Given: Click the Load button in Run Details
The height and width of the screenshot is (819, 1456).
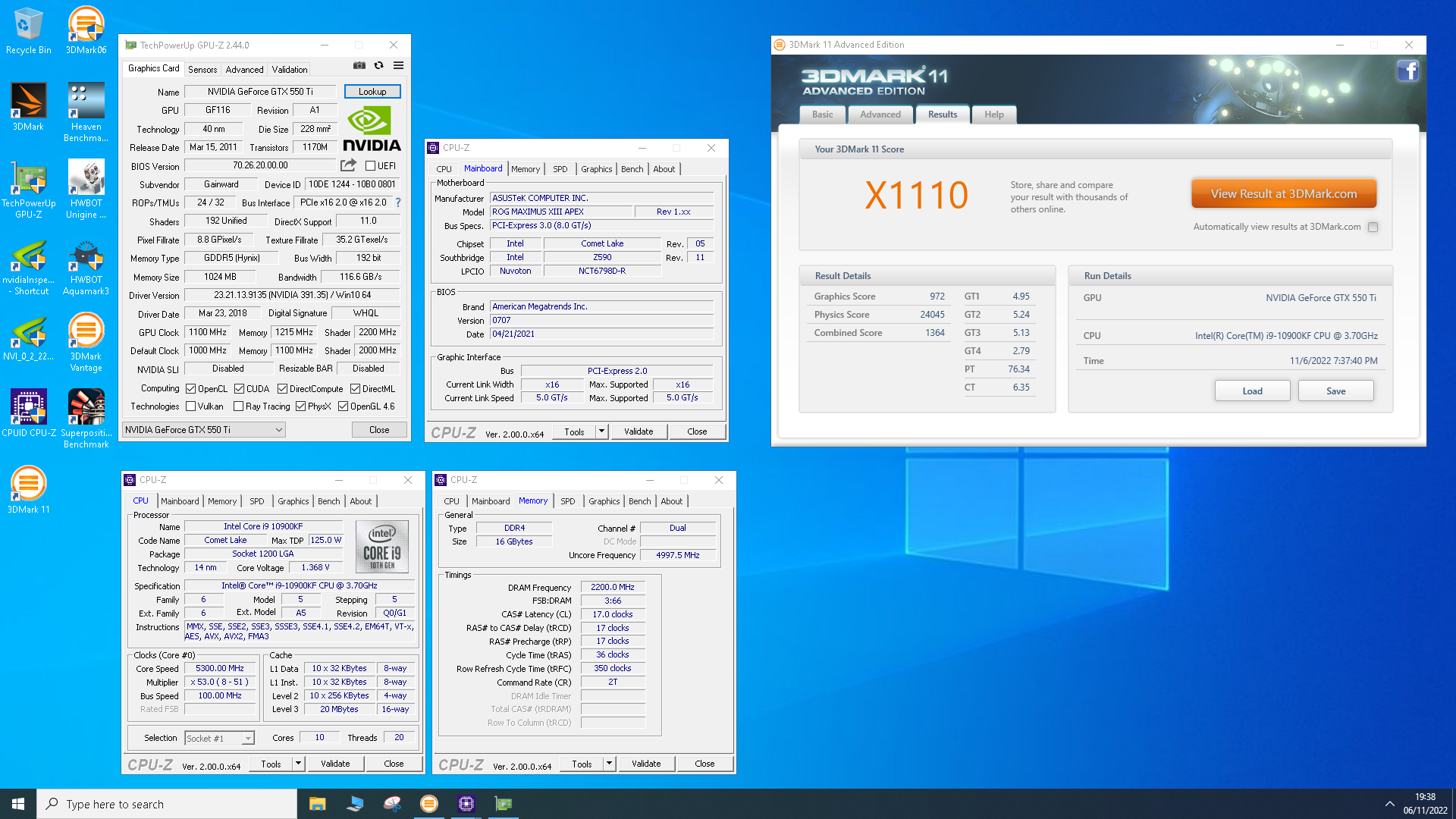Looking at the screenshot, I should pyautogui.click(x=1252, y=391).
